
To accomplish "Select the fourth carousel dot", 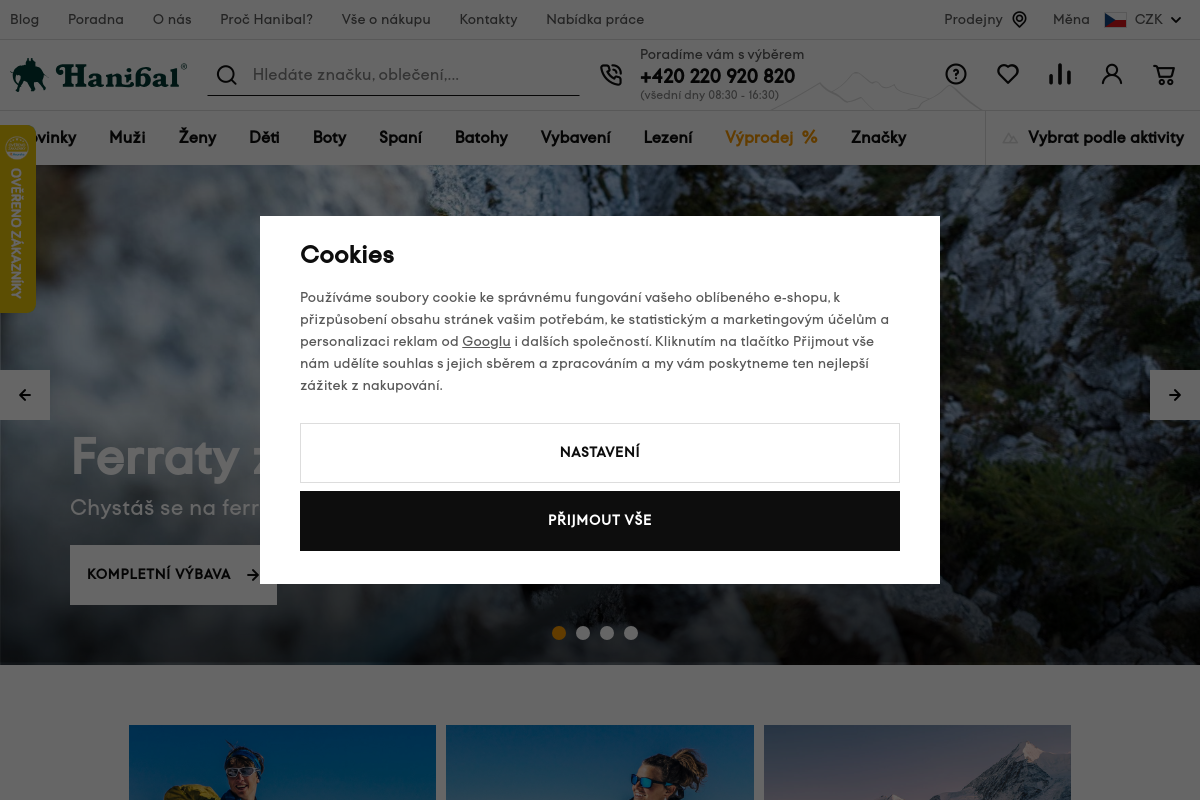I will [631, 633].
